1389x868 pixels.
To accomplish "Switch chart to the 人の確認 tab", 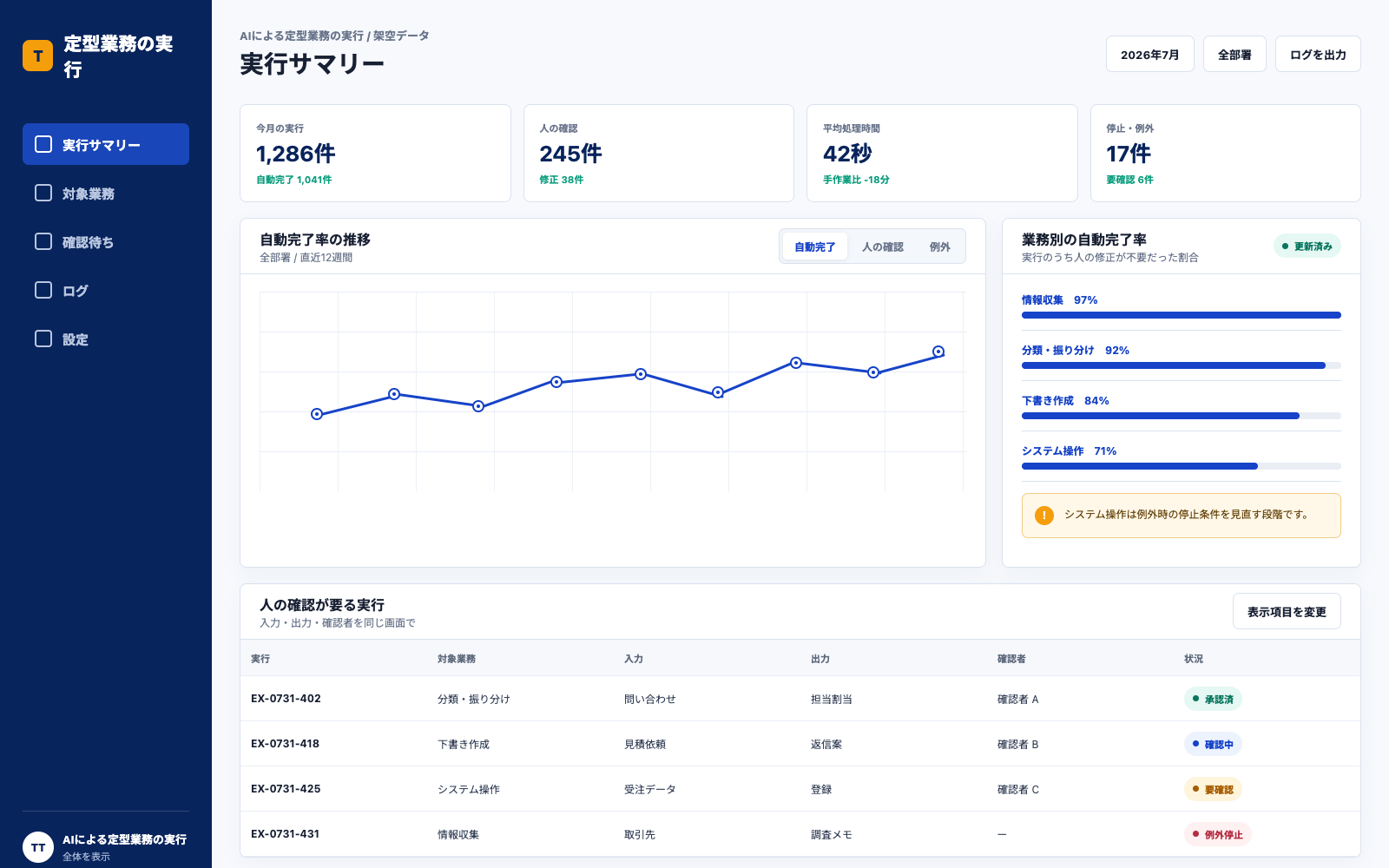I will (x=883, y=247).
